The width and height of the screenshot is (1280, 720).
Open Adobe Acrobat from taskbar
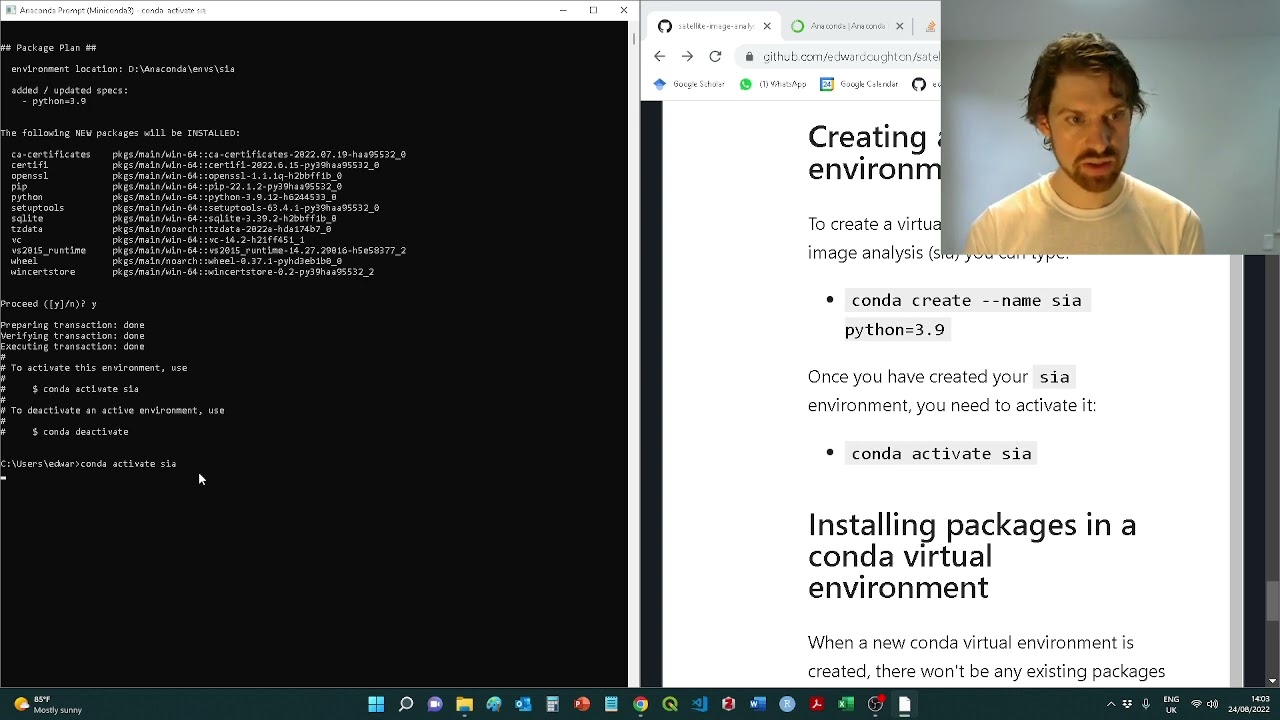(x=816, y=704)
